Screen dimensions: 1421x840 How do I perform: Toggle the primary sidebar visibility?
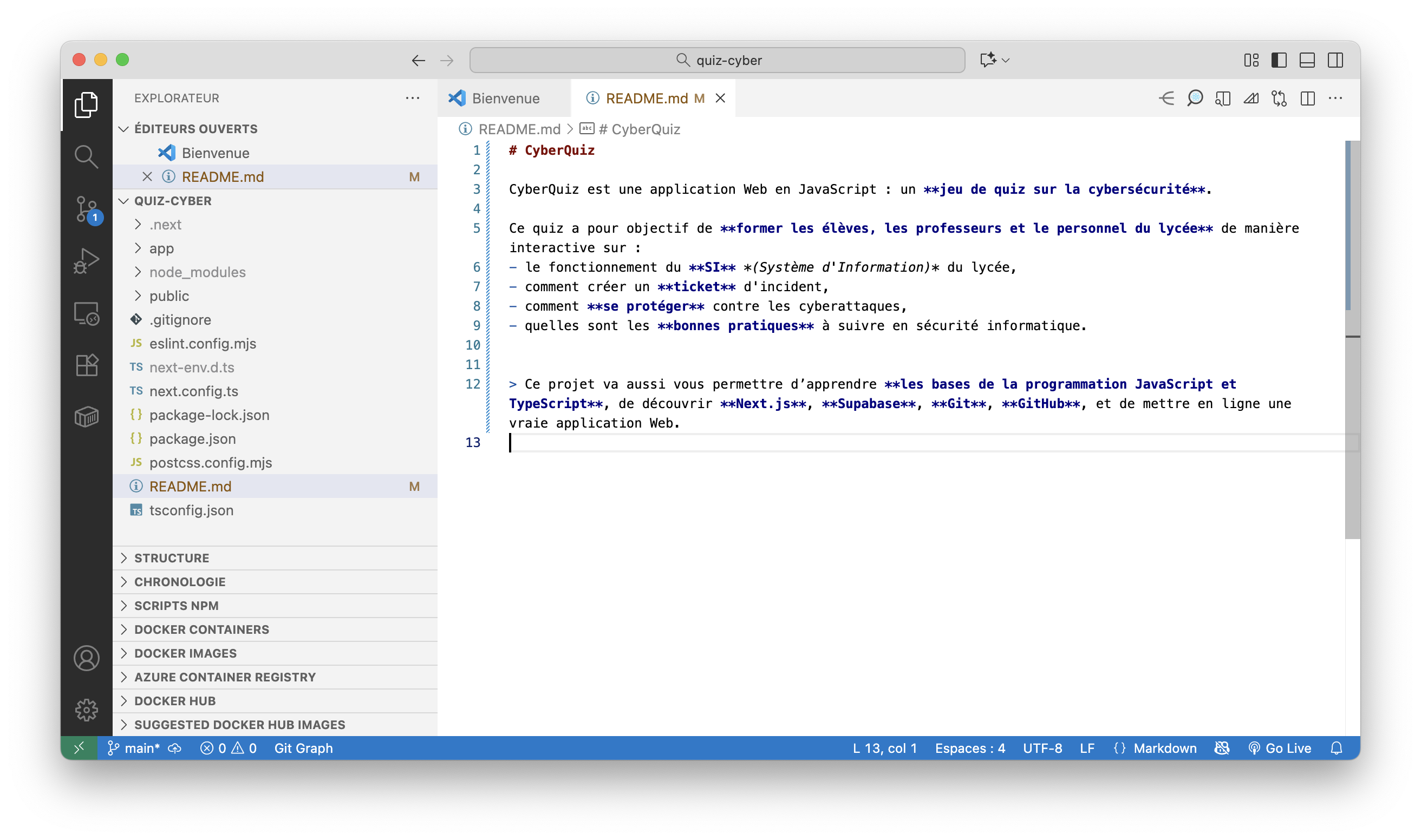click(1279, 60)
